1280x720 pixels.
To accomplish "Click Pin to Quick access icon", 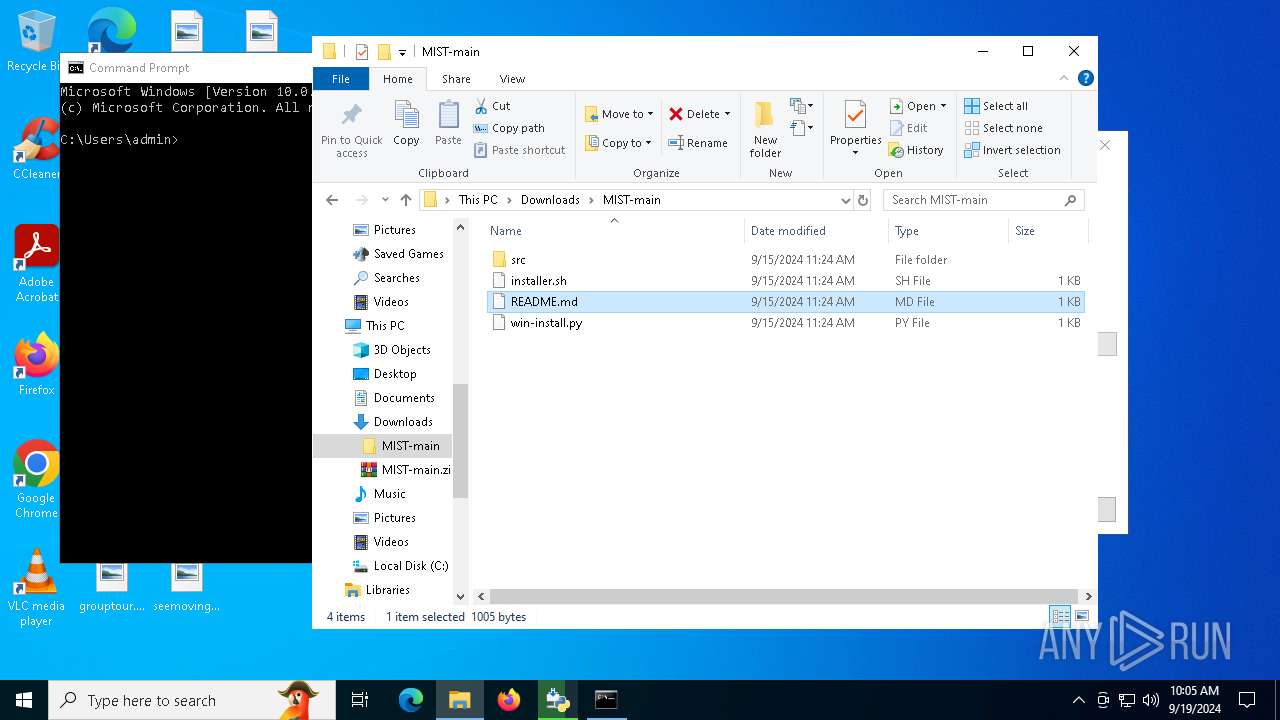I will tap(352, 129).
